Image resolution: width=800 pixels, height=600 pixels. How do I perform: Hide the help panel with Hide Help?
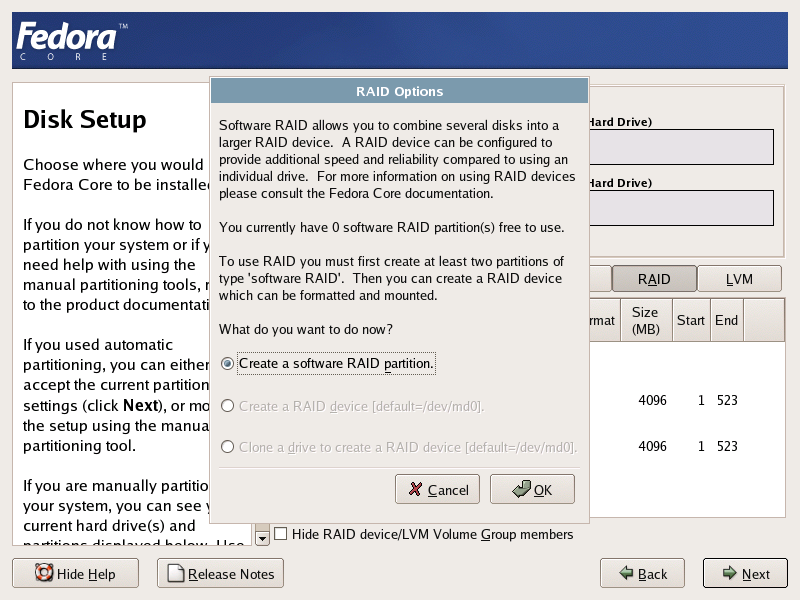point(76,573)
